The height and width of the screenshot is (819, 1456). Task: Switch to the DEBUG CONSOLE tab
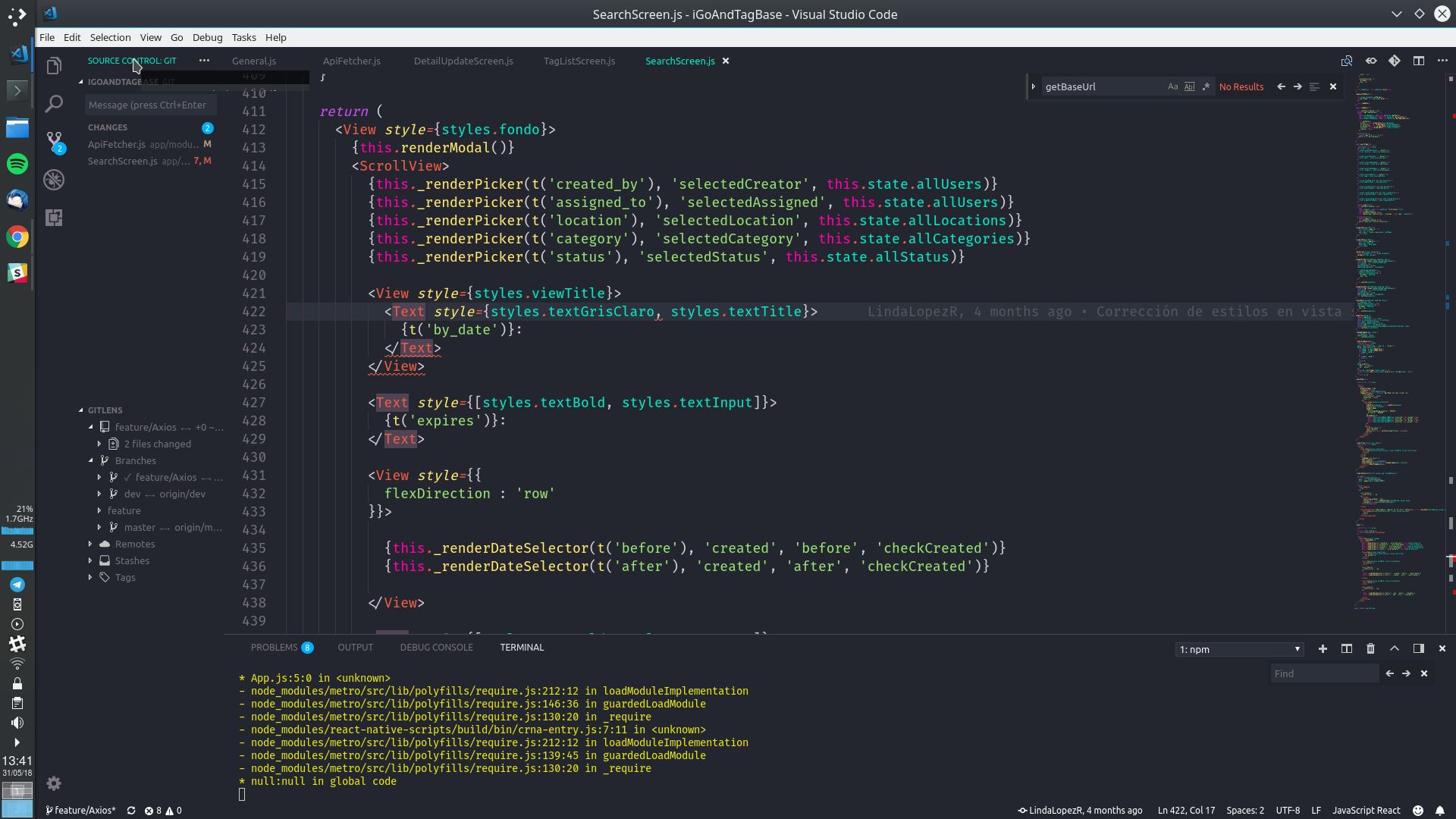[x=437, y=647]
